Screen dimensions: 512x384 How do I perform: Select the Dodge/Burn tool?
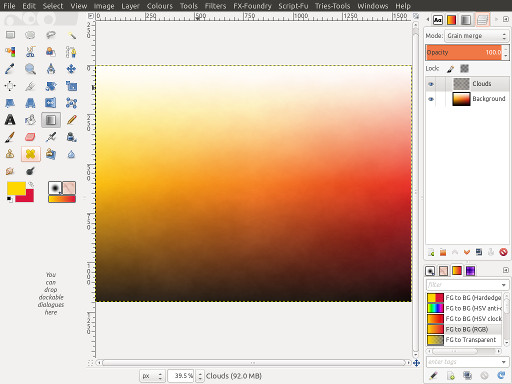coord(30,171)
